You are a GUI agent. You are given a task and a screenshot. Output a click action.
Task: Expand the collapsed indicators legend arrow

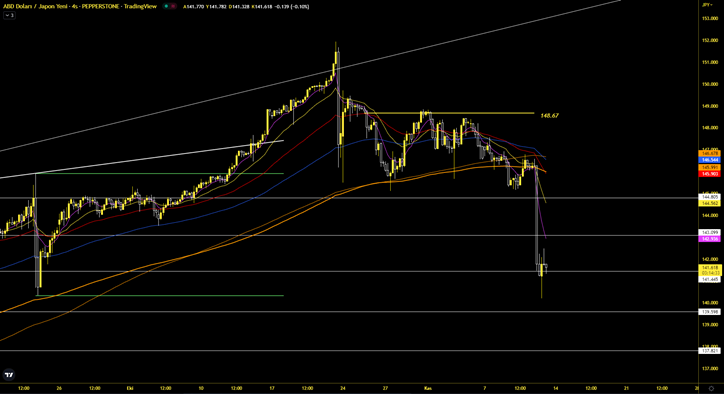10,15
